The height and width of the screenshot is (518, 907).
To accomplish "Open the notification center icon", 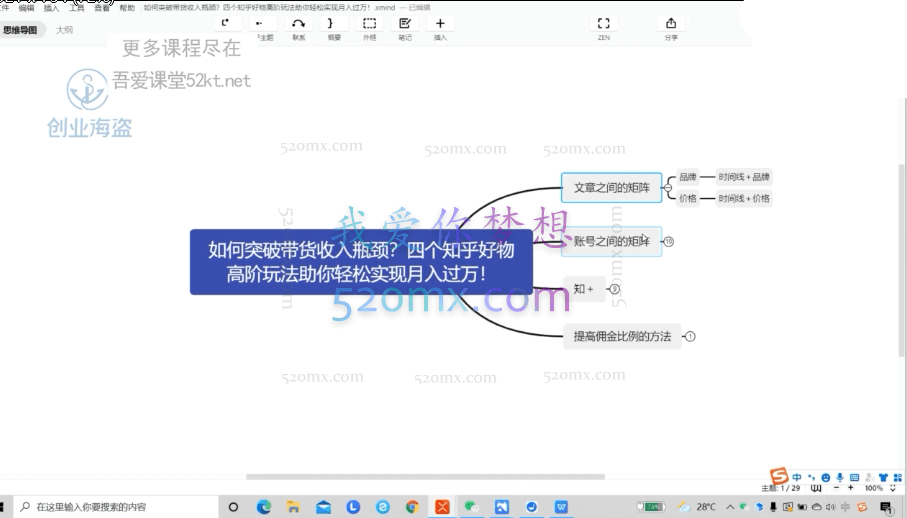I will 887,508.
